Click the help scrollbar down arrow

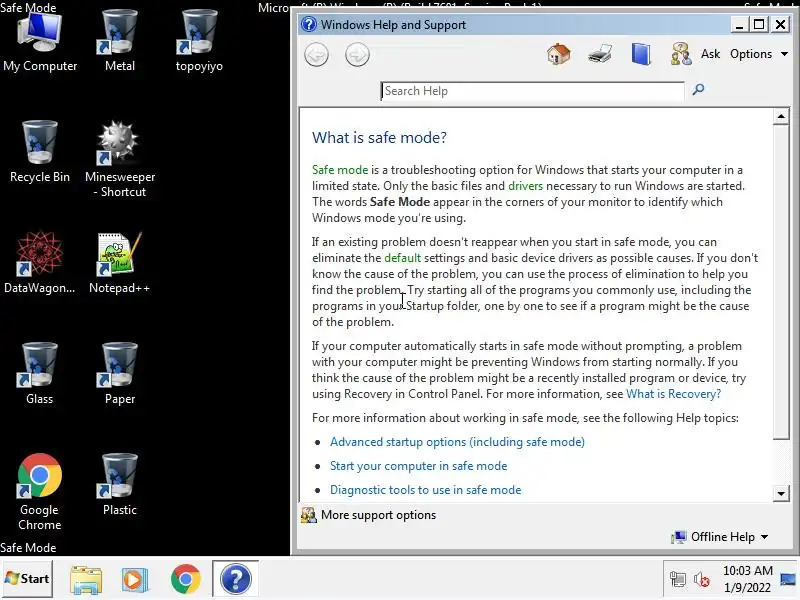(781, 493)
